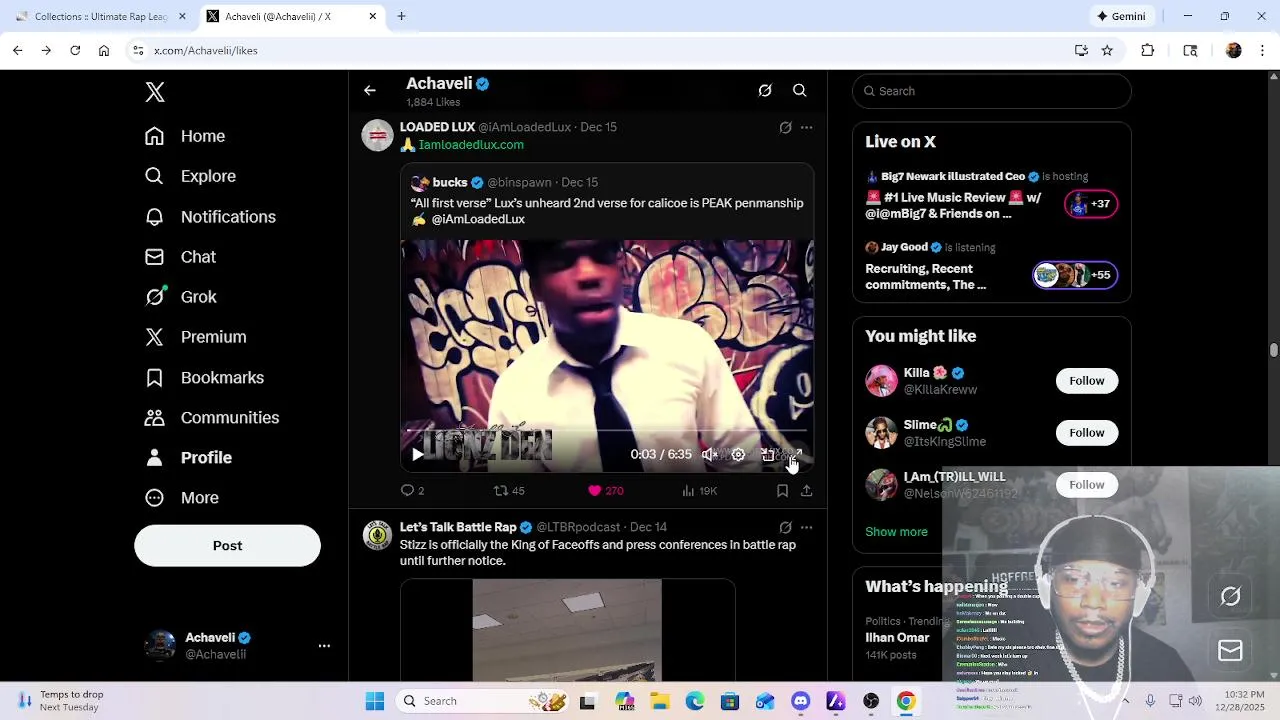This screenshot has width=1280, height=720.
Task: Click the browser address bar URL
Action: 206,50
